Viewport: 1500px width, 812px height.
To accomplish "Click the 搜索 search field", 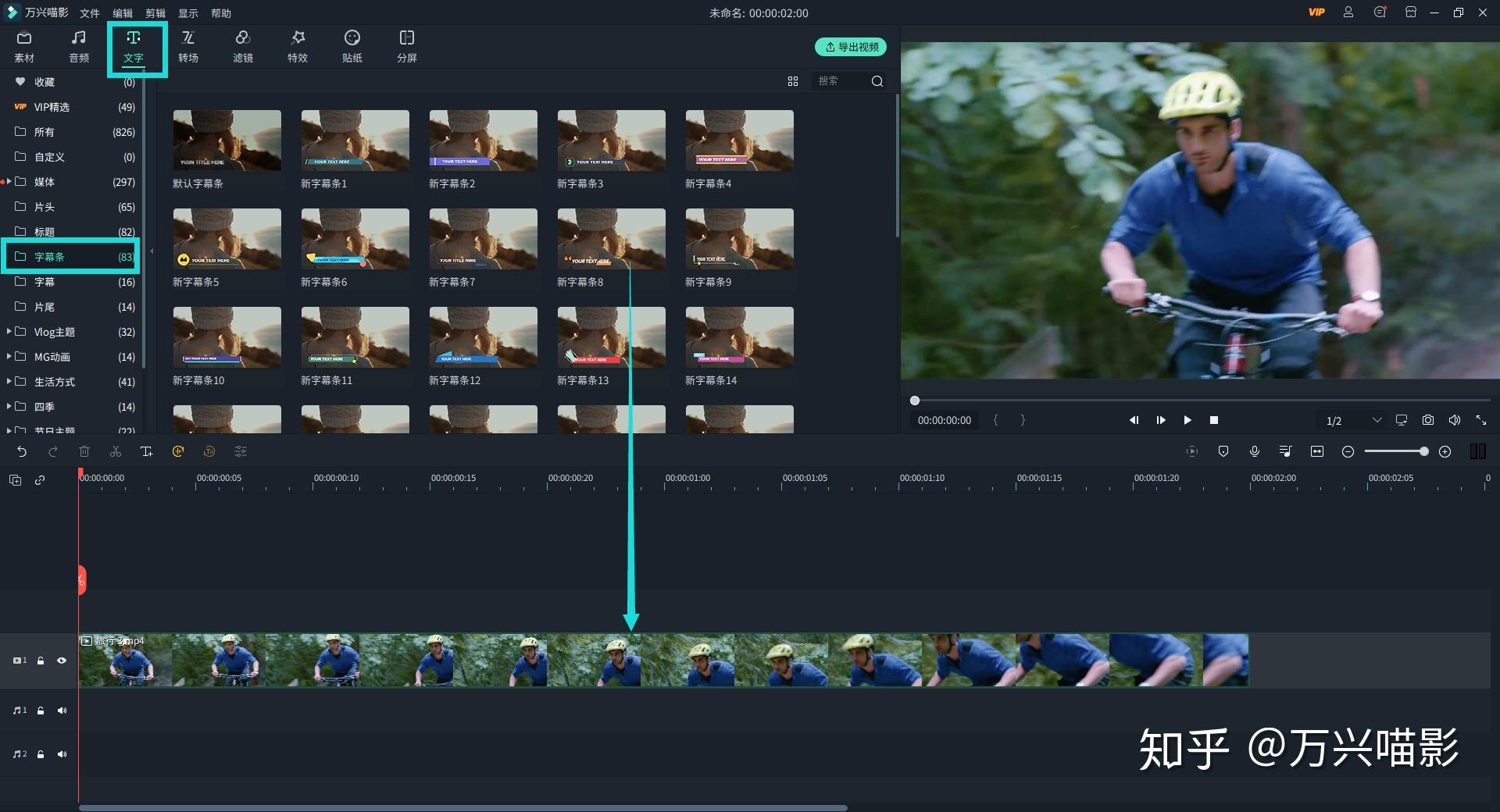I will click(840, 81).
